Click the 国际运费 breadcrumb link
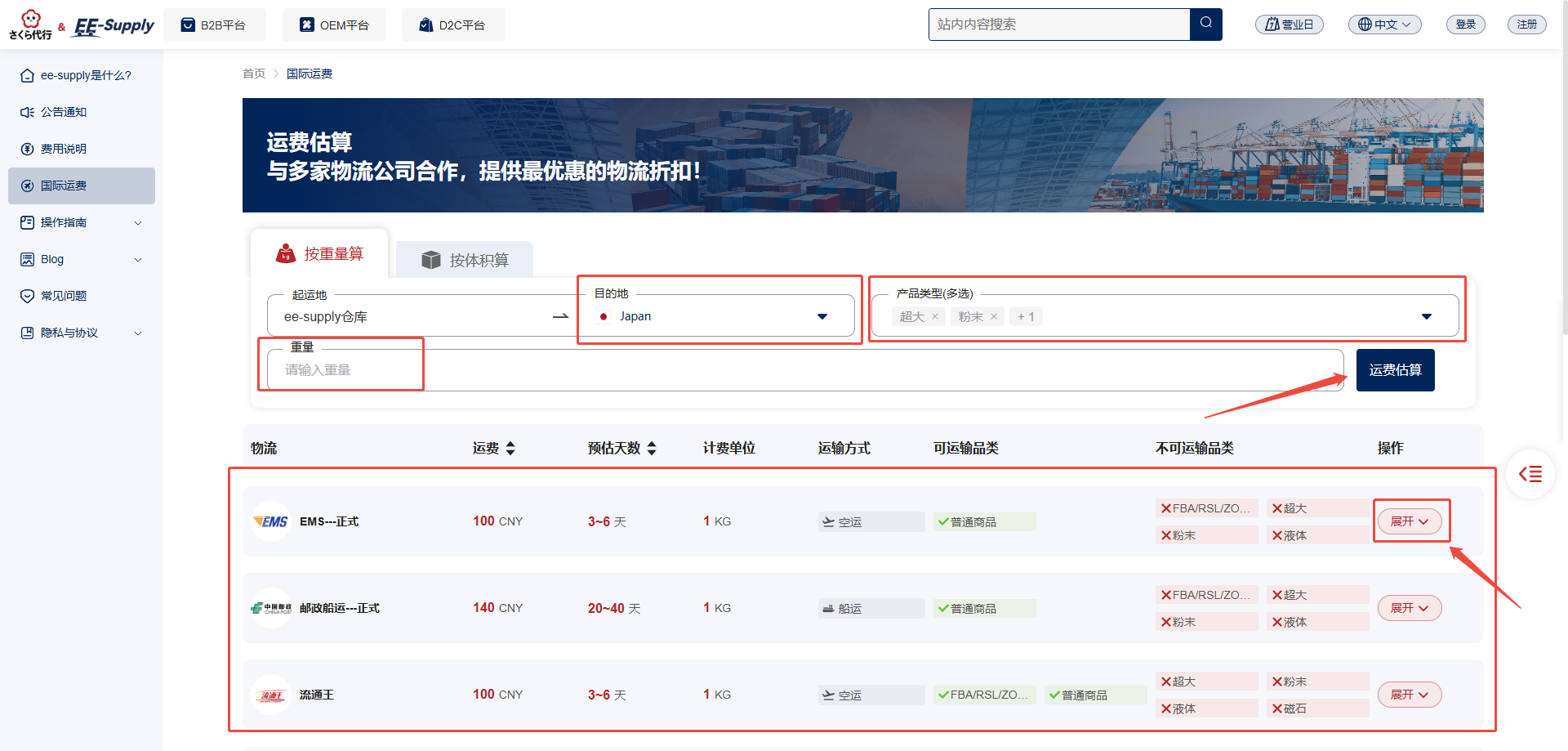1568x751 pixels. pyautogui.click(x=310, y=74)
